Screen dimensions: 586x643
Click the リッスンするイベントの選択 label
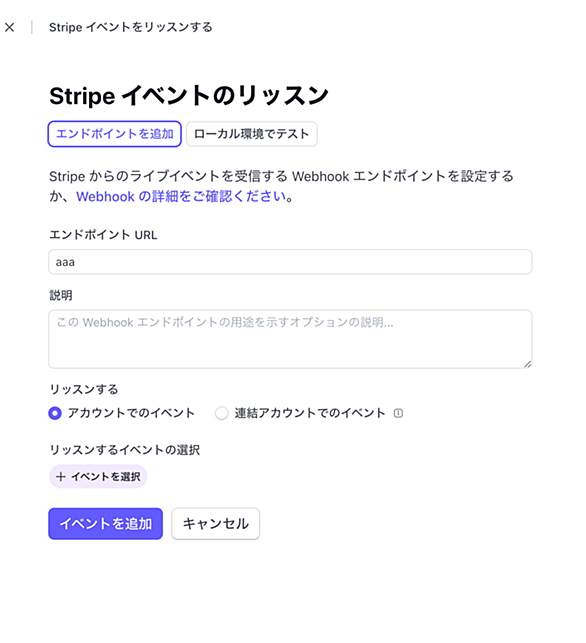point(125,450)
